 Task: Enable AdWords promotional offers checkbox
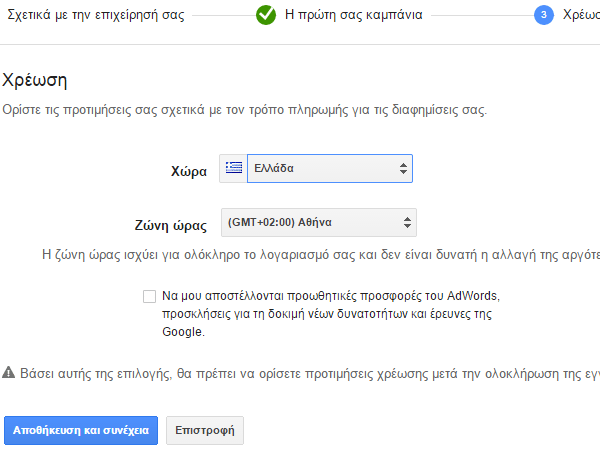pyautogui.click(x=149, y=296)
